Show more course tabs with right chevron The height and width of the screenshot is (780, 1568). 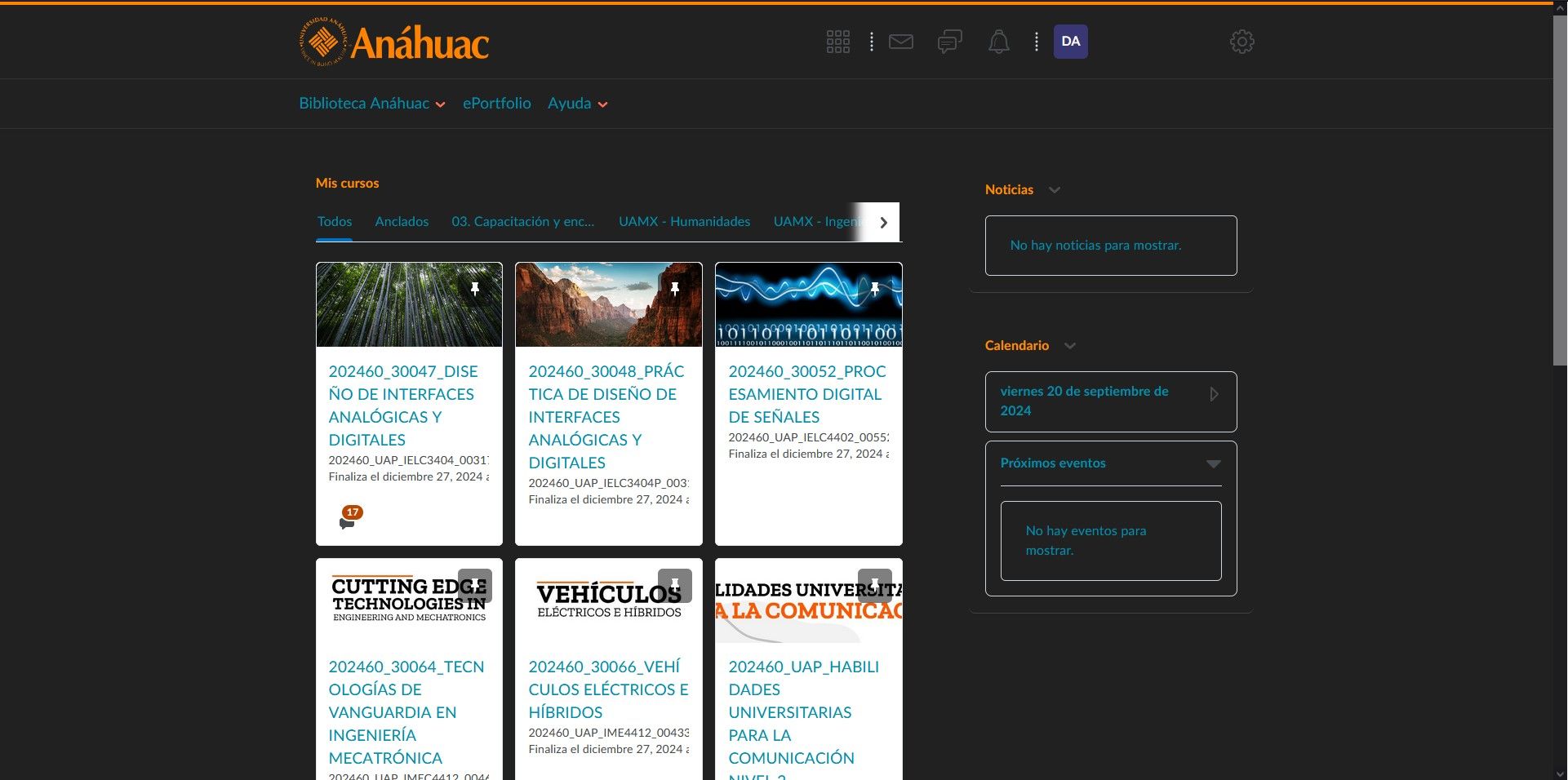pos(883,222)
